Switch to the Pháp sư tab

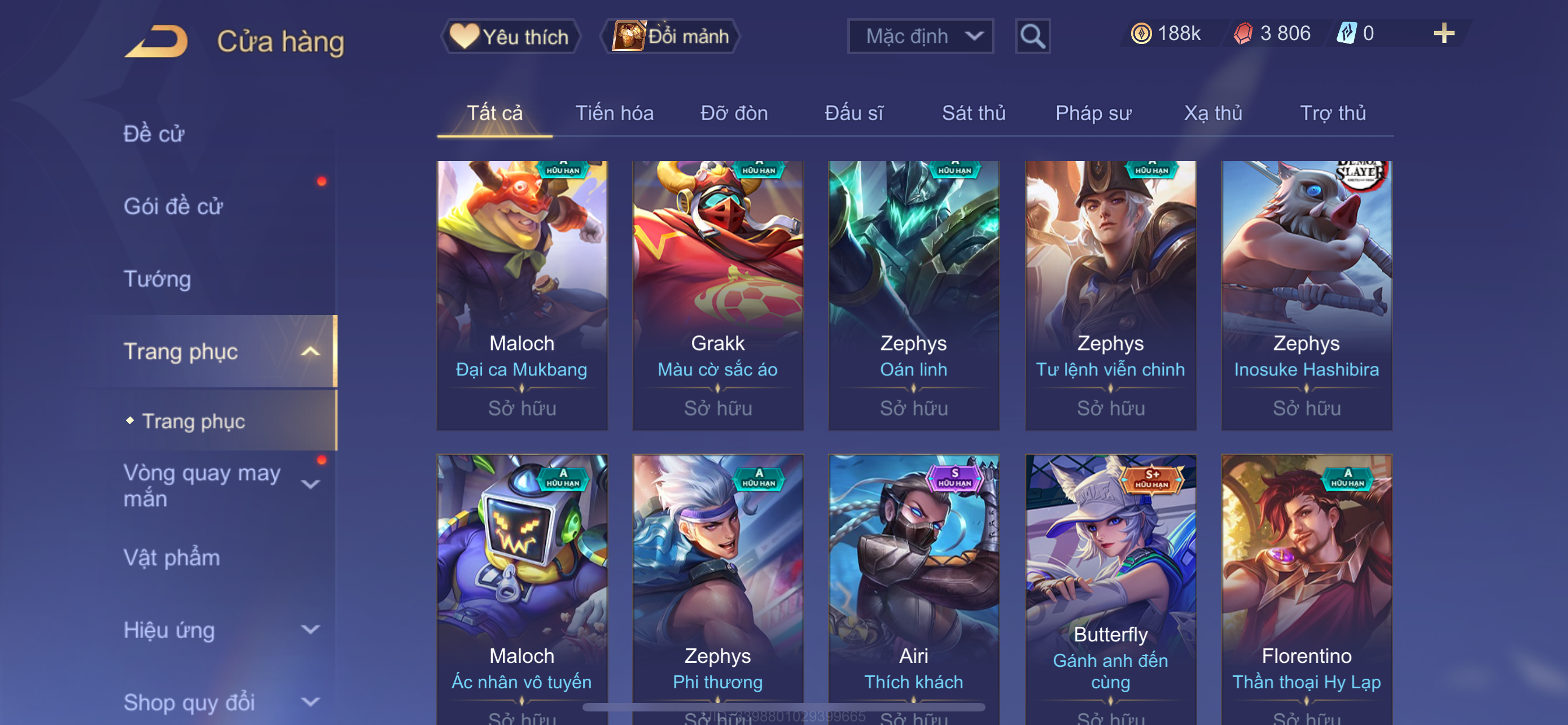1093,112
